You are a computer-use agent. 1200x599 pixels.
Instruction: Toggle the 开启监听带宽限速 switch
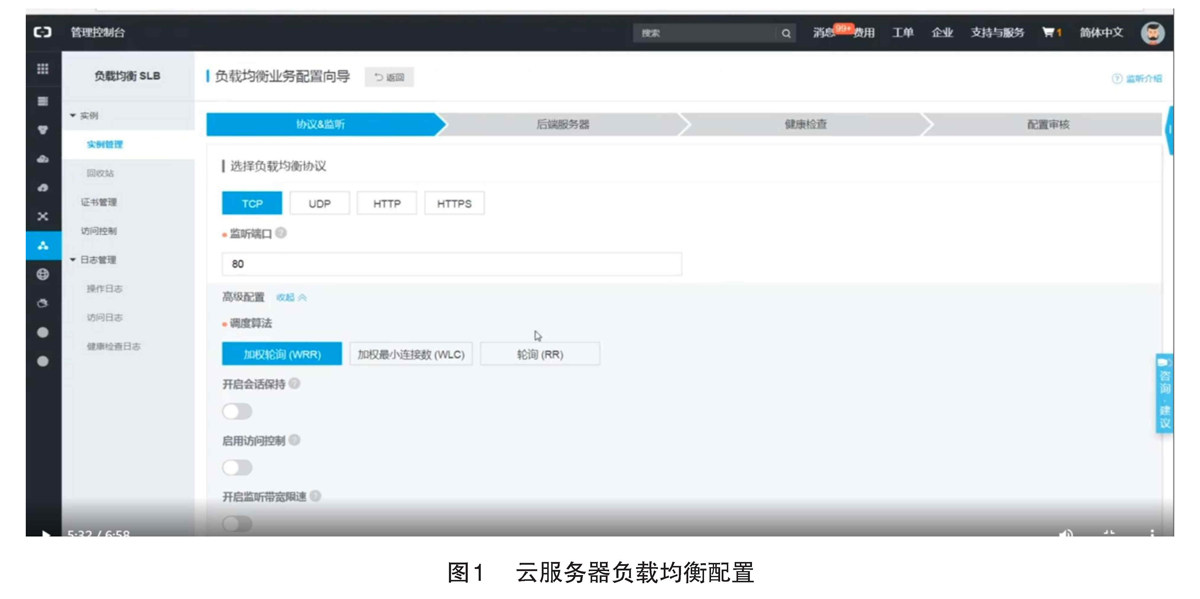[237, 523]
